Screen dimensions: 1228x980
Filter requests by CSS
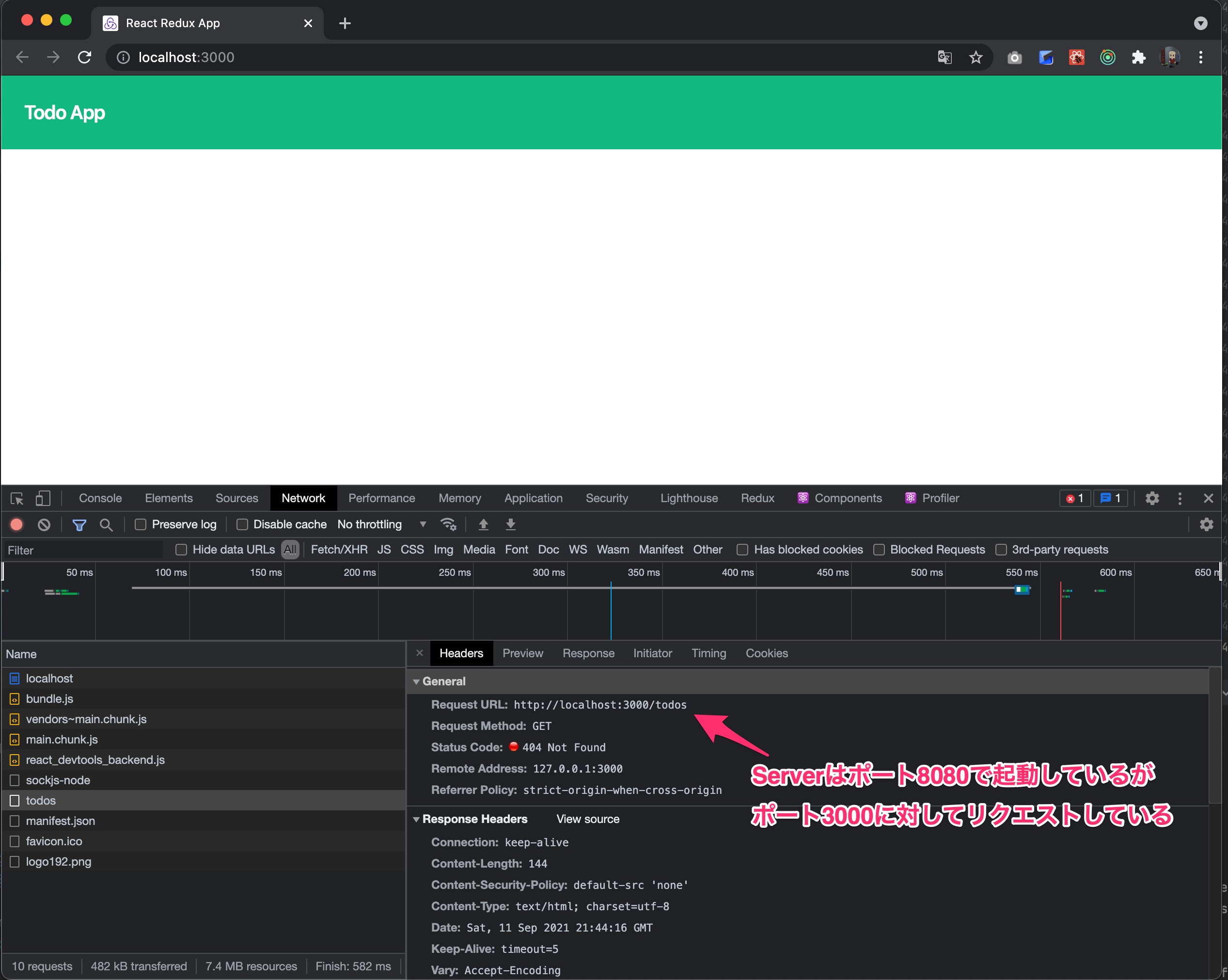pos(412,549)
